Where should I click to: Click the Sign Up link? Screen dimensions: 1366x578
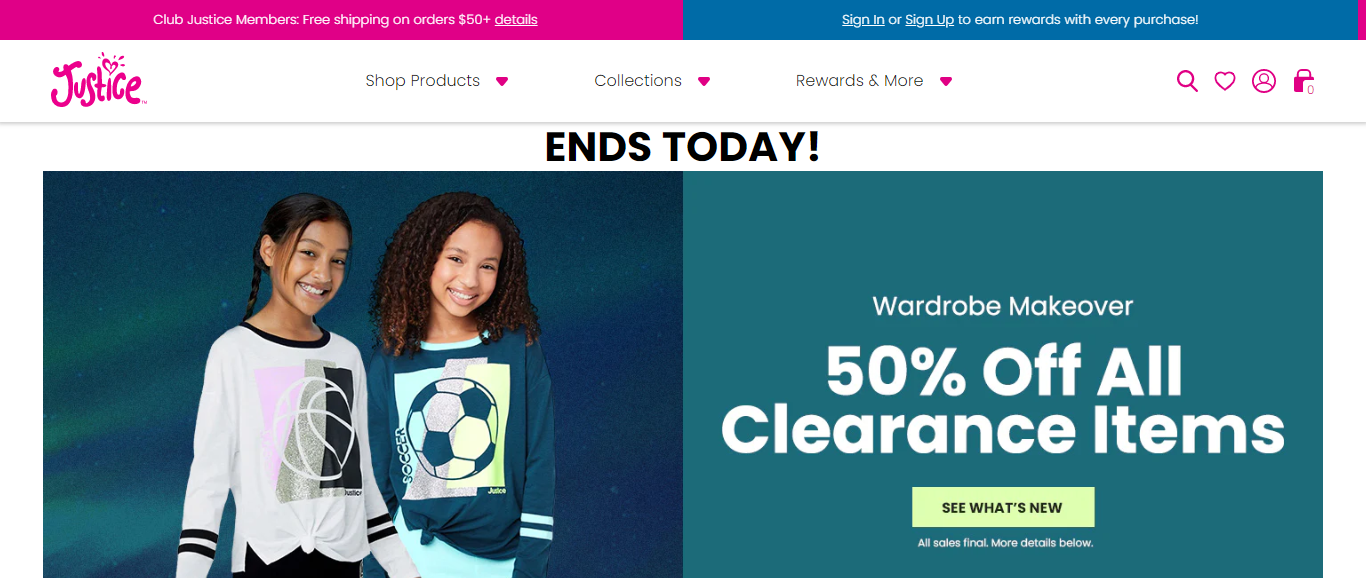pyautogui.click(x=930, y=19)
